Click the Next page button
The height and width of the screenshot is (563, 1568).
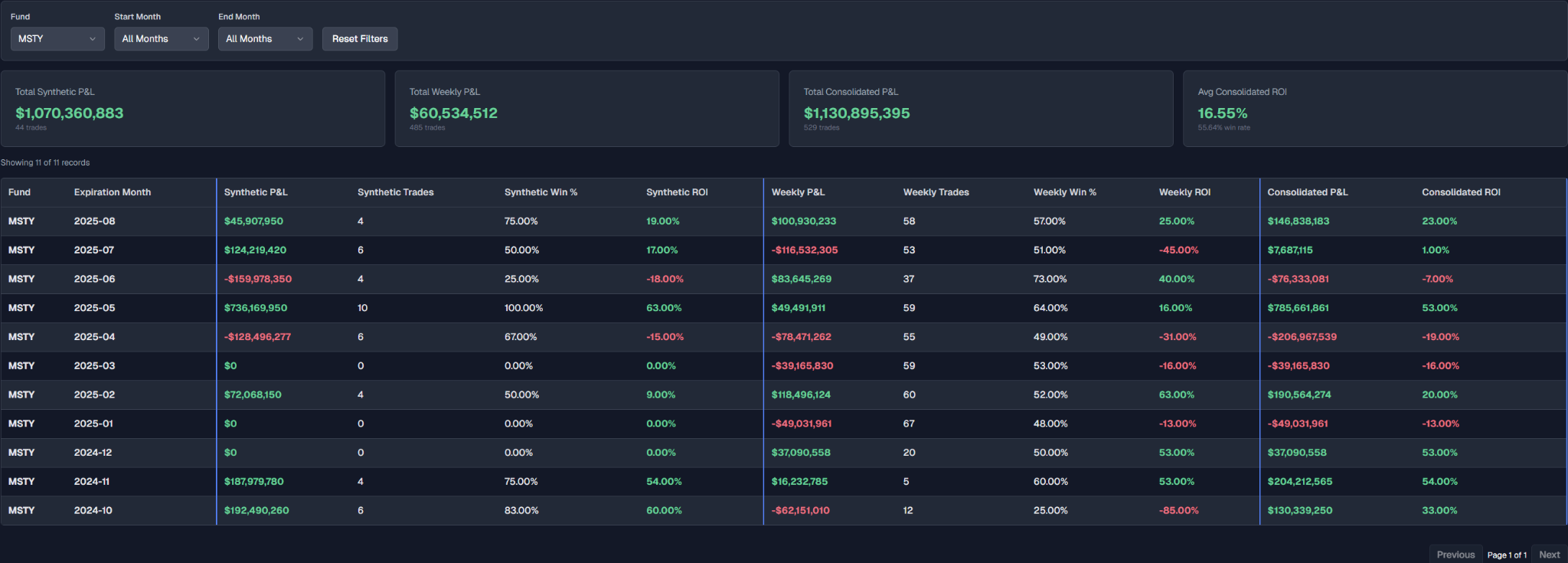click(1549, 555)
